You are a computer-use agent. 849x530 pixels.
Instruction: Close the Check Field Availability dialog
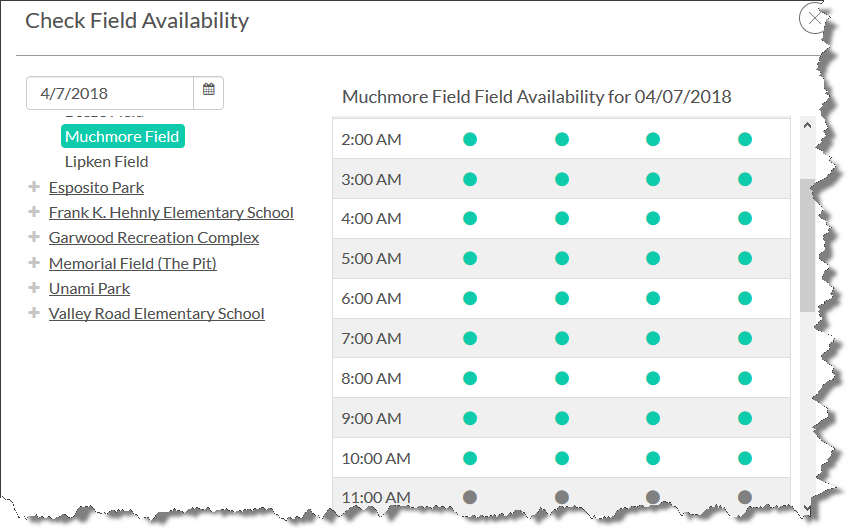[x=815, y=19]
